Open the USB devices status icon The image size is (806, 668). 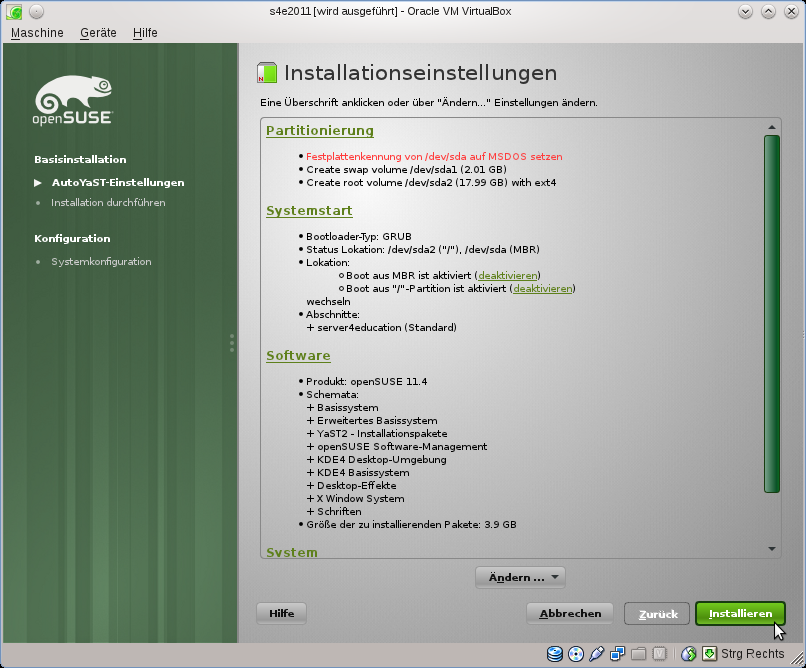[x=596, y=654]
